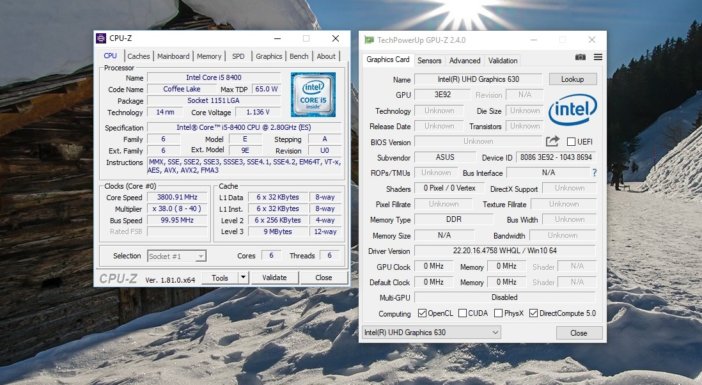Select the Graphics Card tab in GPU-Z
Screen dimensions: 702x385
[388, 60]
